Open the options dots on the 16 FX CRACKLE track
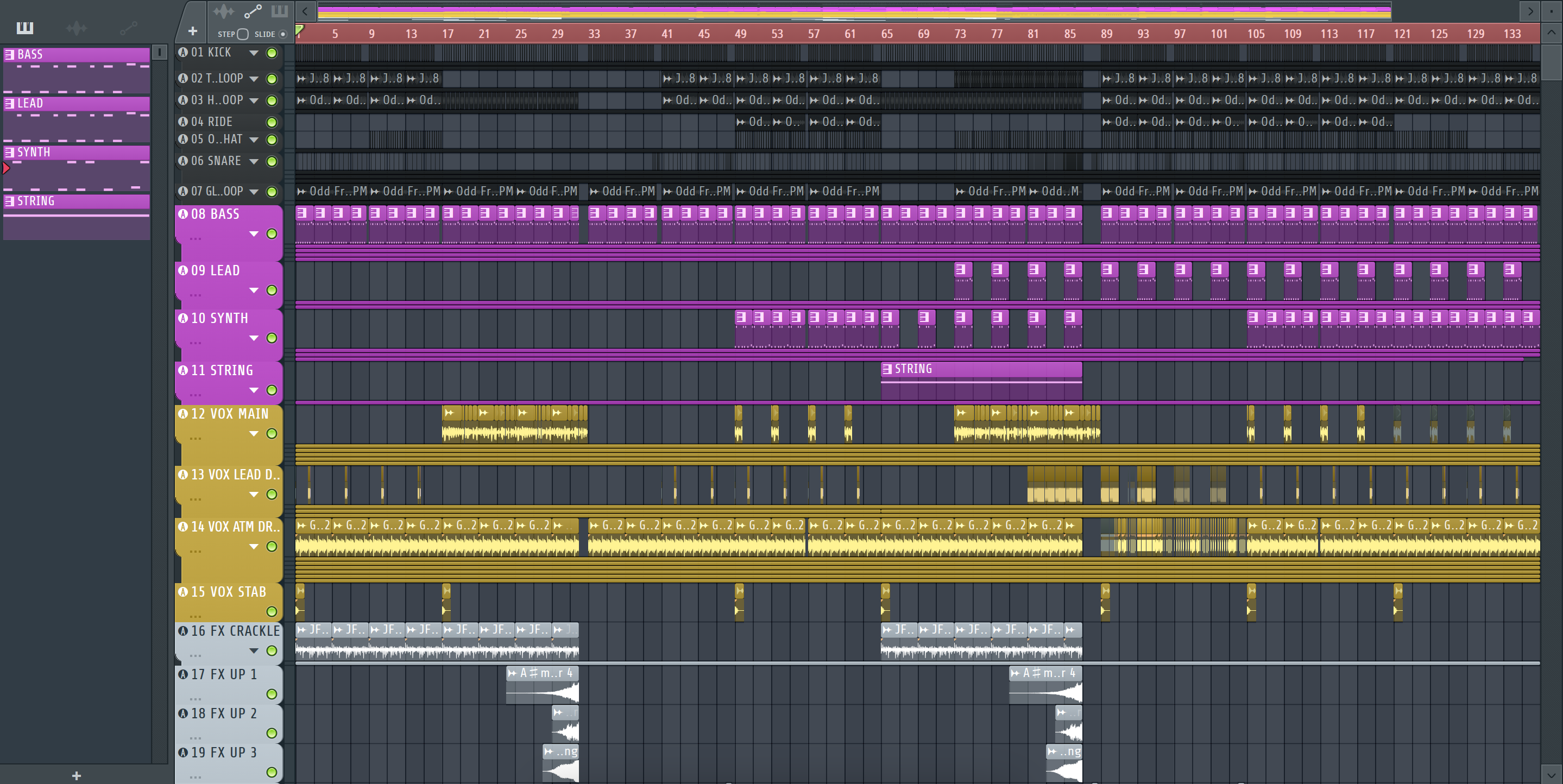This screenshot has height=784, width=1563. 196,656
